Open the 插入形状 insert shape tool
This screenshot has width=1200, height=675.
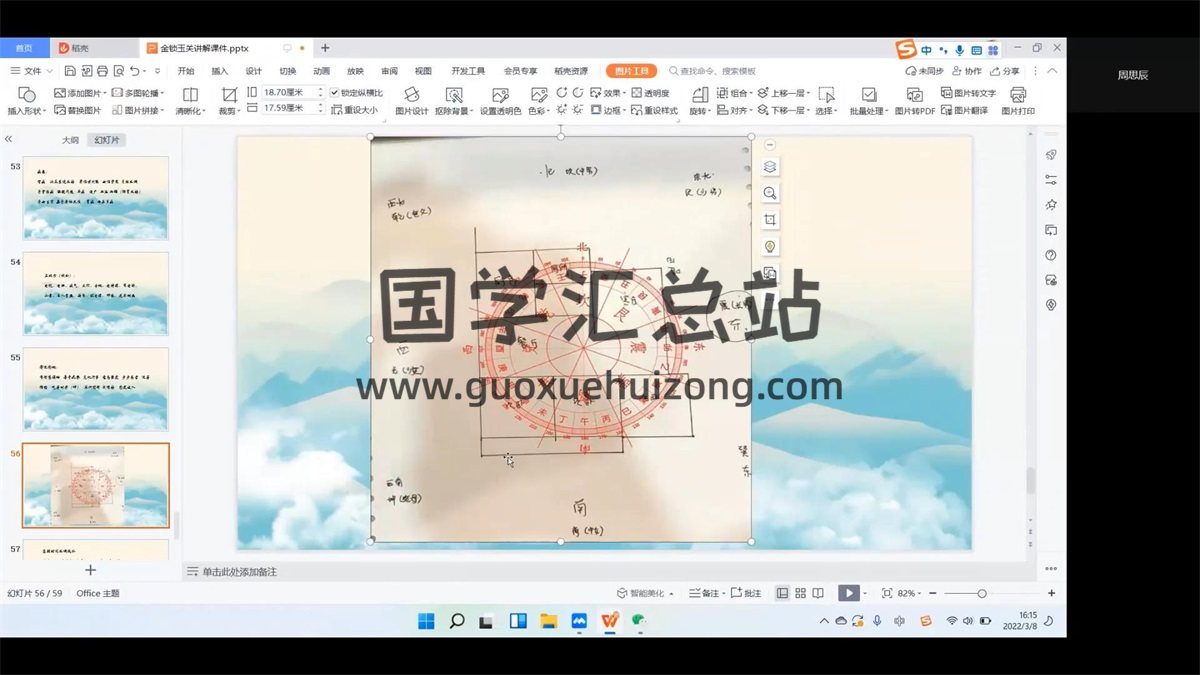[27, 101]
